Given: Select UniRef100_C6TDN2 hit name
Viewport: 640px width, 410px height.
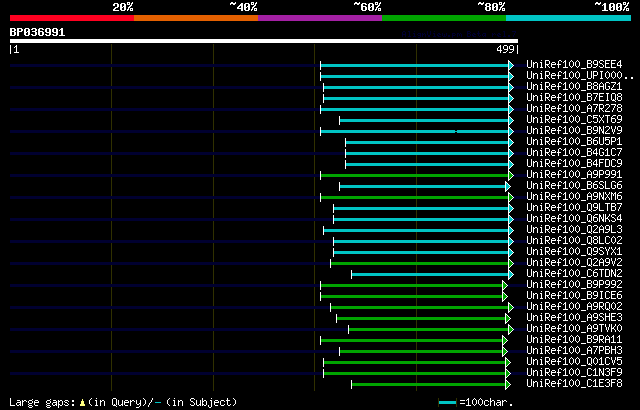Looking at the screenshot, I should (x=574, y=274).
